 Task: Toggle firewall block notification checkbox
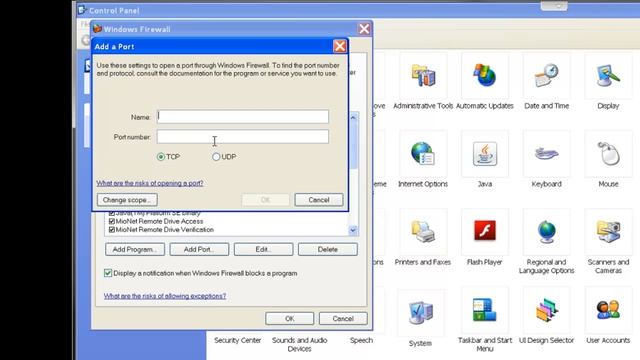pyautogui.click(x=108, y=273)
